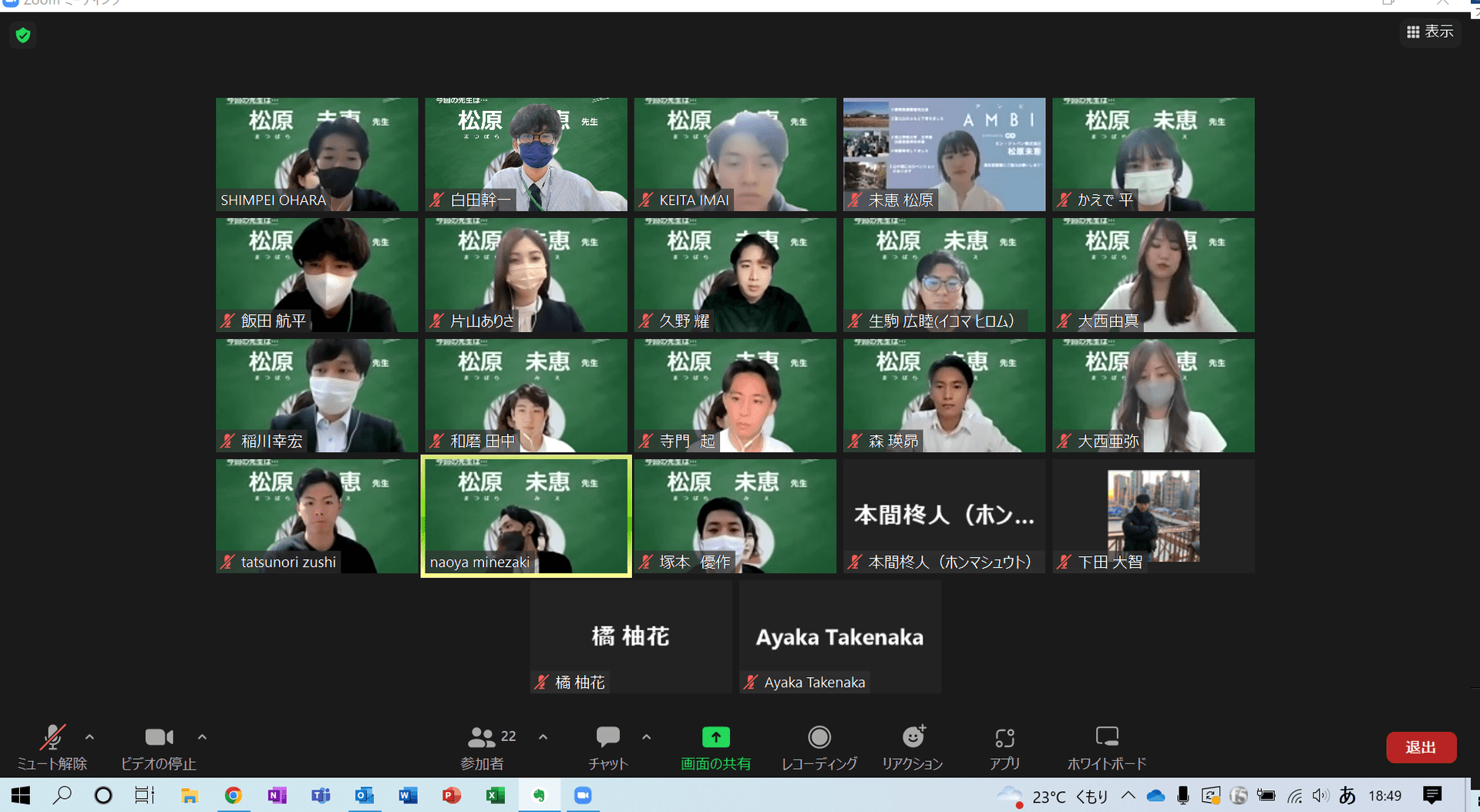Open the 表示 view layout menu
This screenshot has width=1480, height=812.
[x=1430, y=32]
